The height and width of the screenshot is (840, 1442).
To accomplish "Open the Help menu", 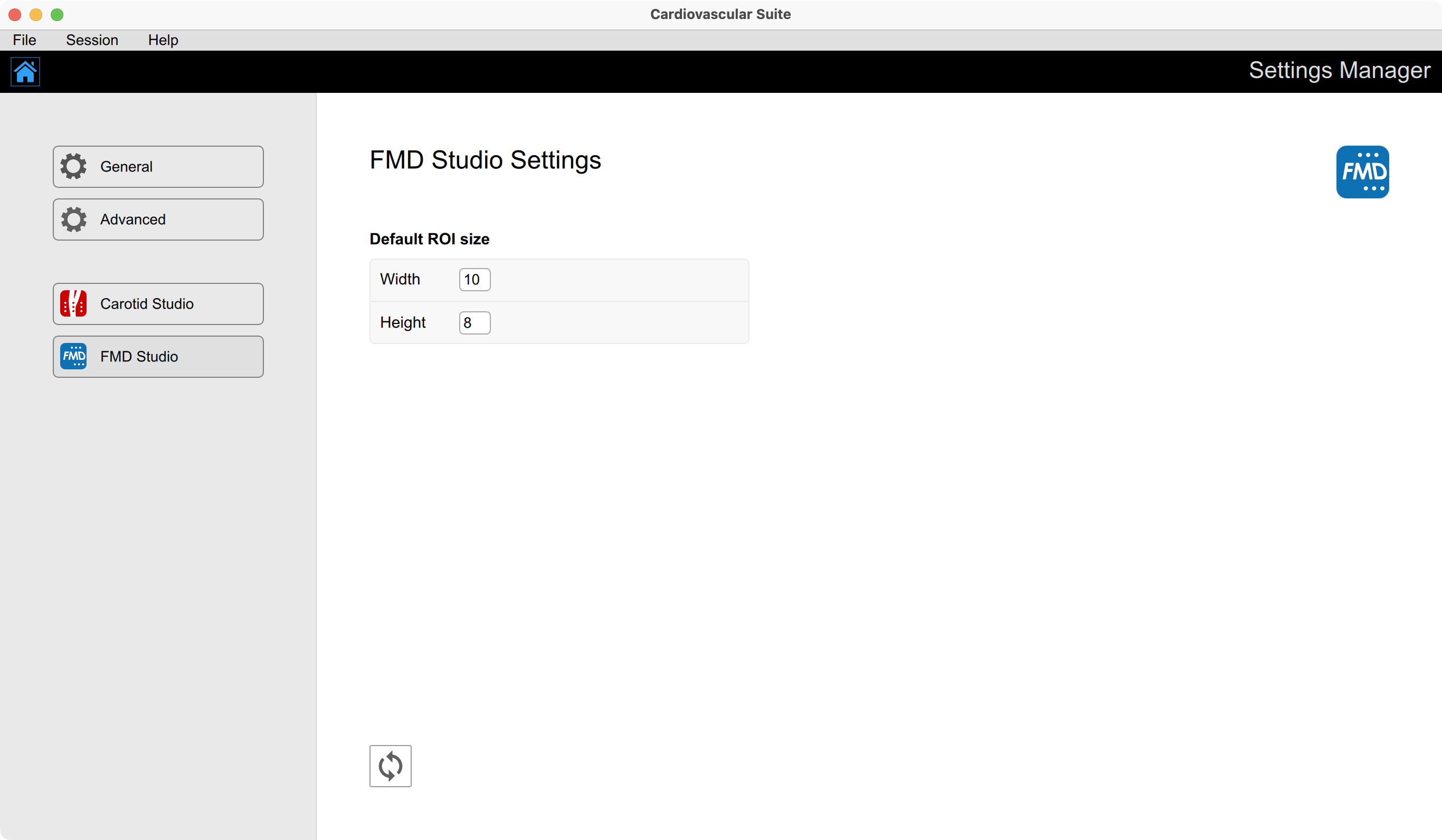I will 163,40.
